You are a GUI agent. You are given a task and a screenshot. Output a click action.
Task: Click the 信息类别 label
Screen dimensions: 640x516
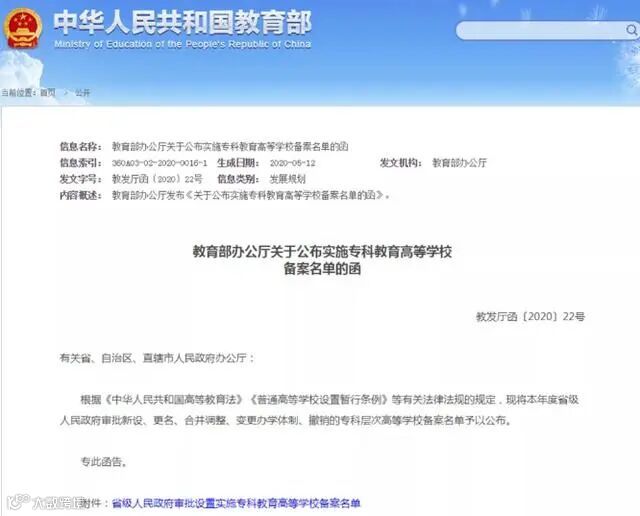(x=238, y=179)
